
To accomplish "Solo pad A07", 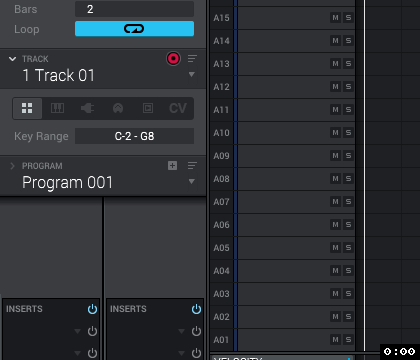I will click(348, 202).
